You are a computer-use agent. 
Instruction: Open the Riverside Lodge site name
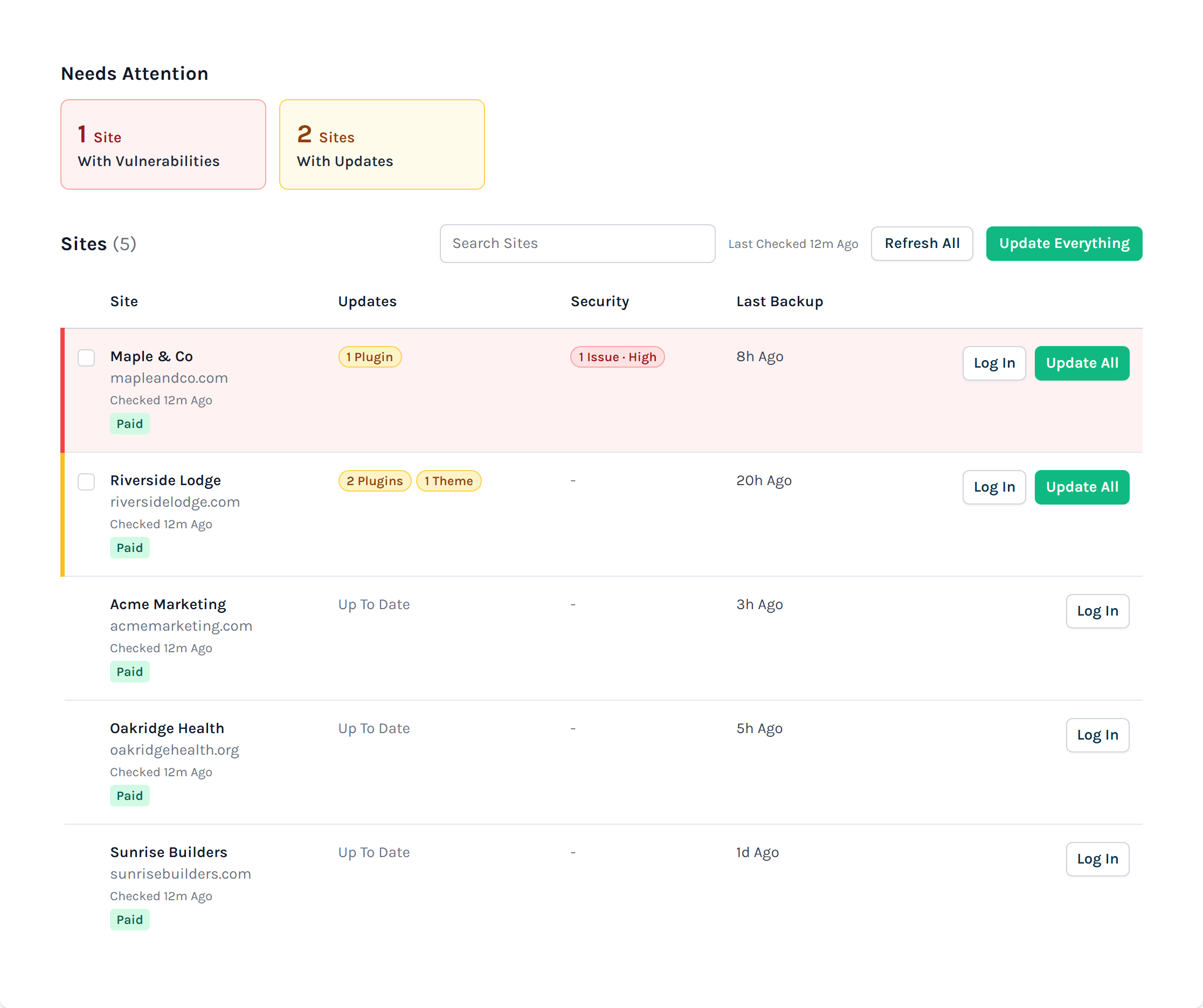[165, 480]
